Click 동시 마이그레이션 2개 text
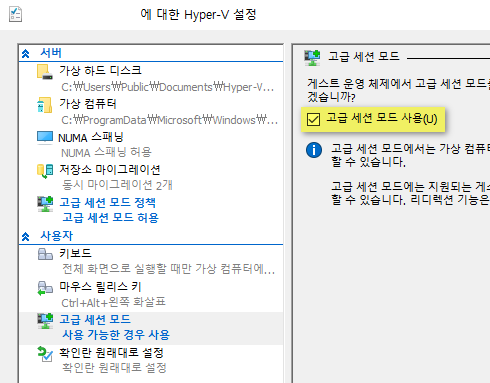 click(117, 185)
